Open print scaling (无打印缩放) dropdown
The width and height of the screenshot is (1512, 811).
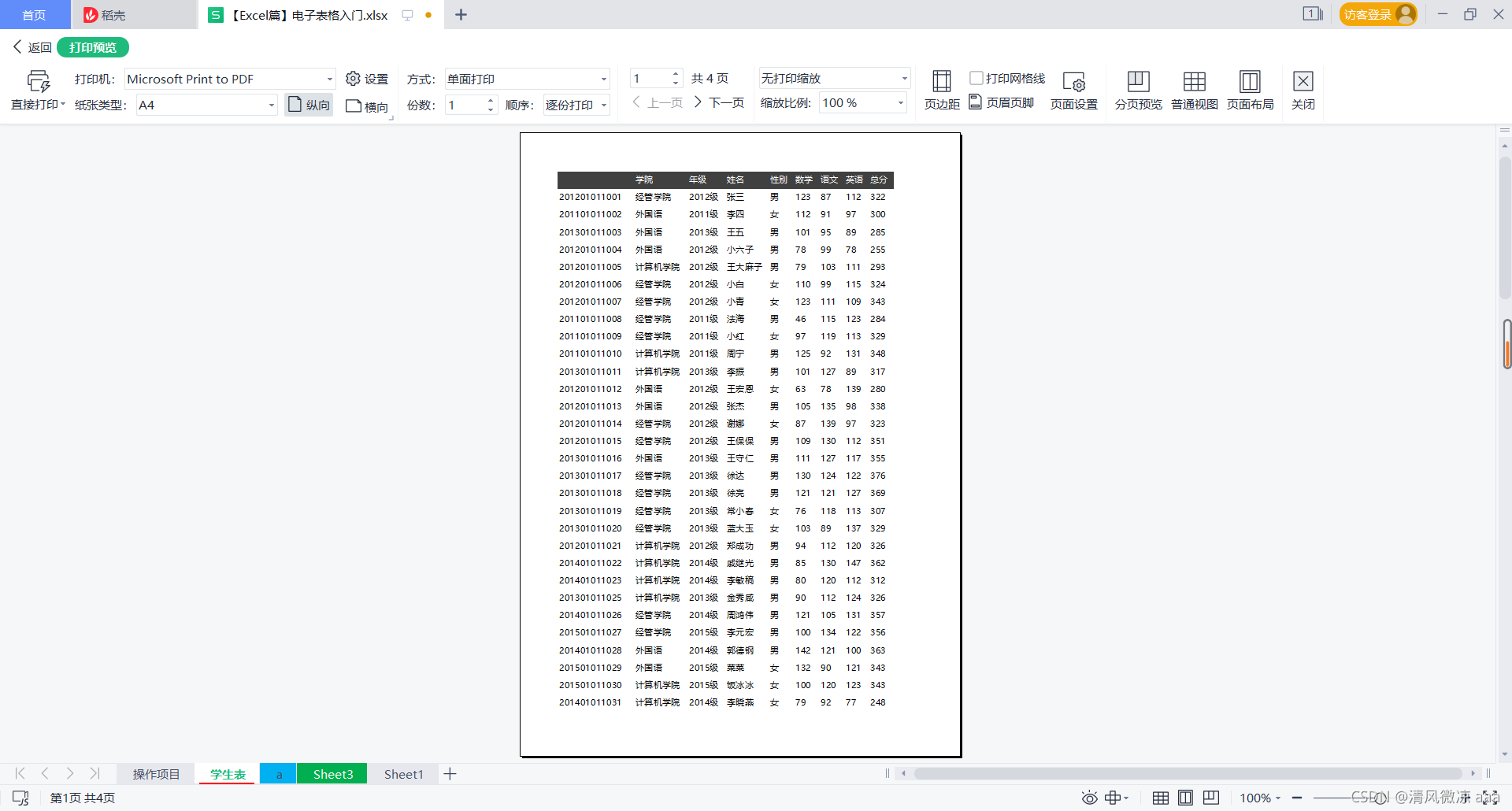(904, 78)
